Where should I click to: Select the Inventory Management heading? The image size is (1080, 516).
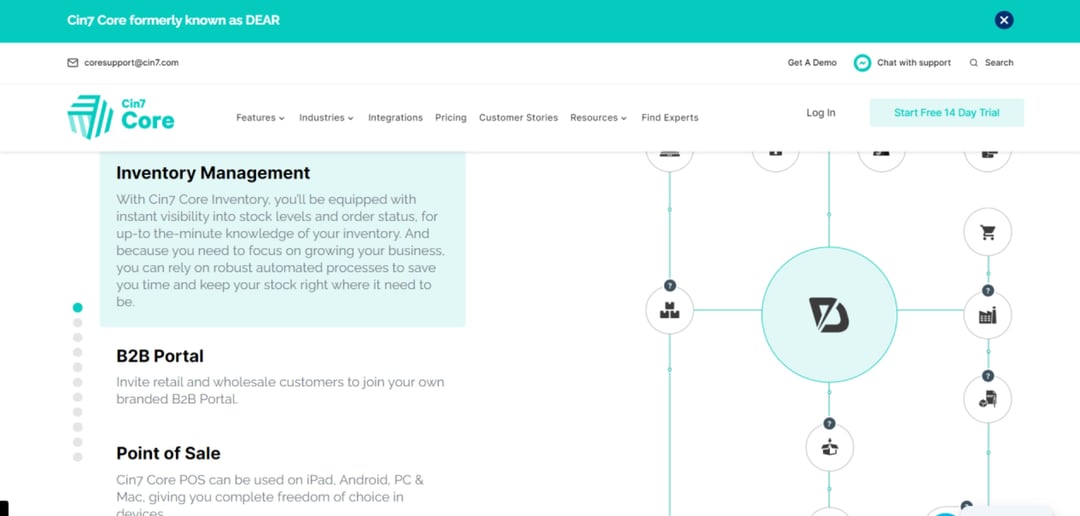[x=213, y=173]
